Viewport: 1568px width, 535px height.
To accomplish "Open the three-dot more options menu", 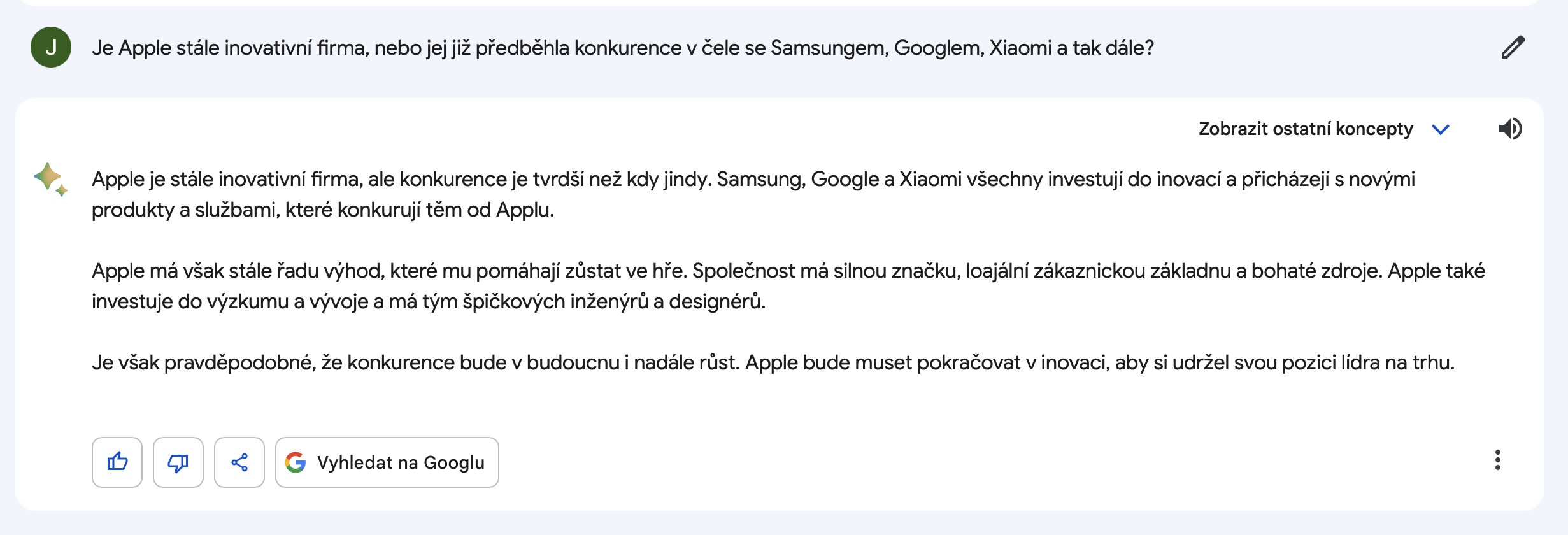I will point(1497,460).
